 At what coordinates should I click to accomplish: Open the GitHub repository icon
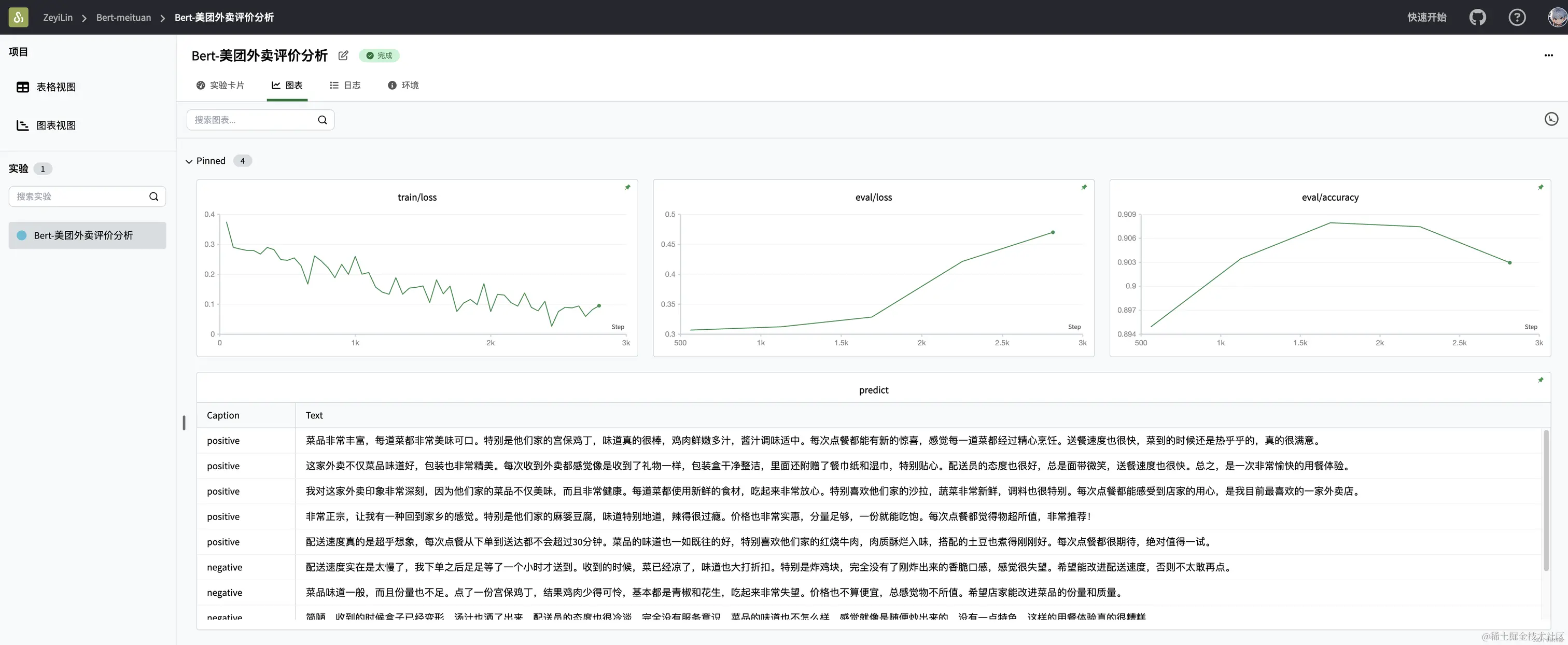(x=1477, y=17)
